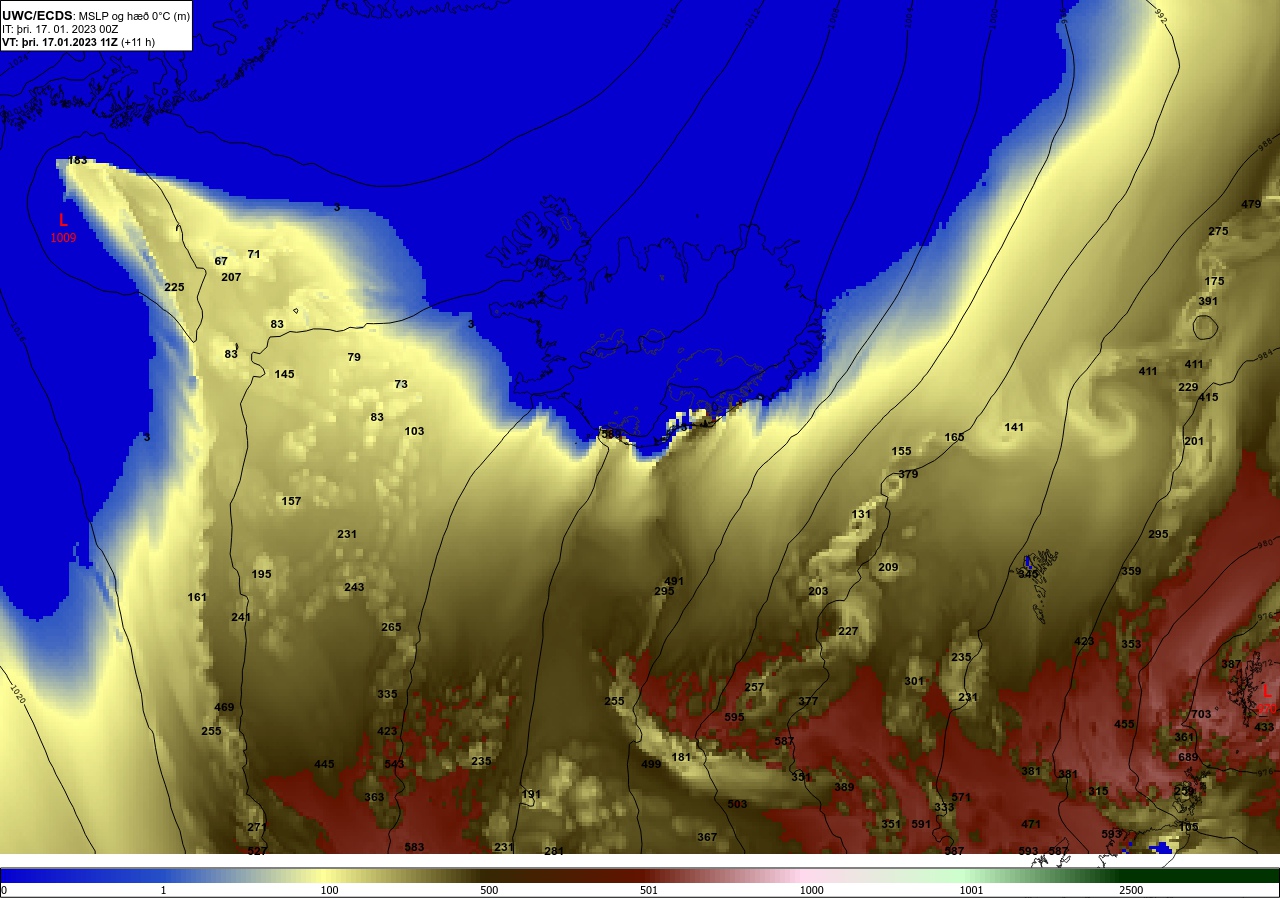Click the height value 595
This screenshot has width=1280, height=898.
click(x=734, y=718)
